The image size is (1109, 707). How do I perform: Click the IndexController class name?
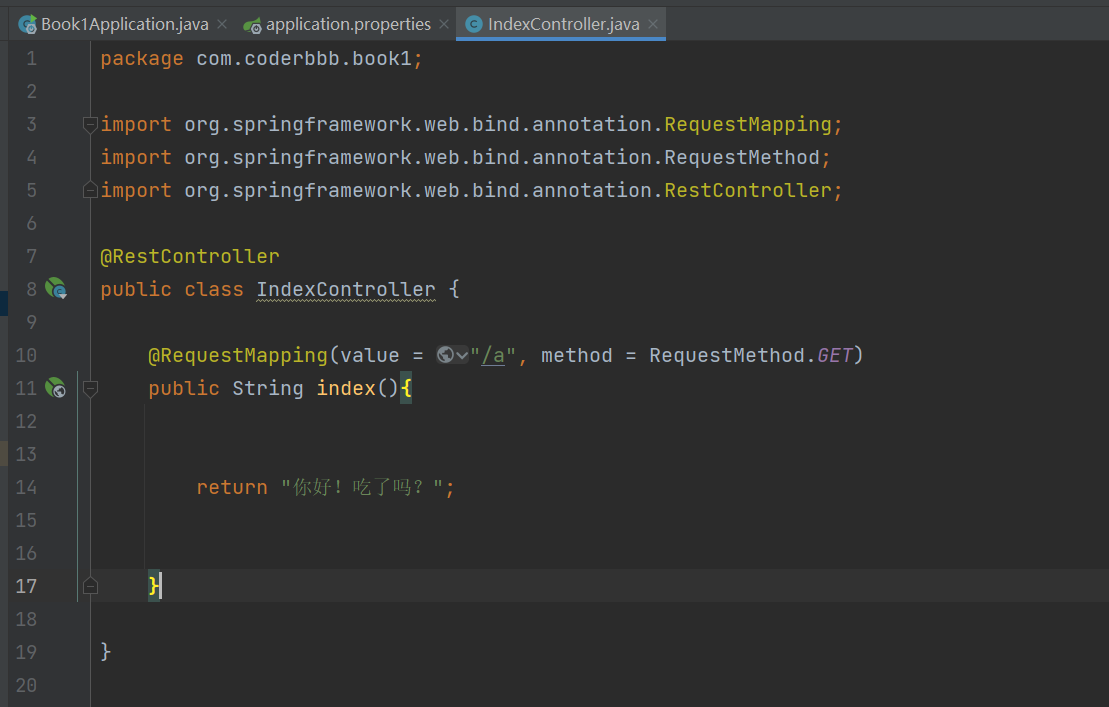[x=345, y=290]
